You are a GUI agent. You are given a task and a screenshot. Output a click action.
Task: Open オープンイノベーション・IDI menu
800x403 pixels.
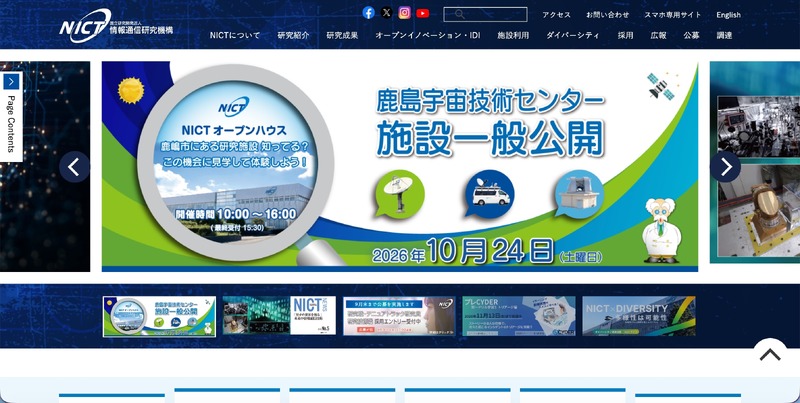click(428, 35)
